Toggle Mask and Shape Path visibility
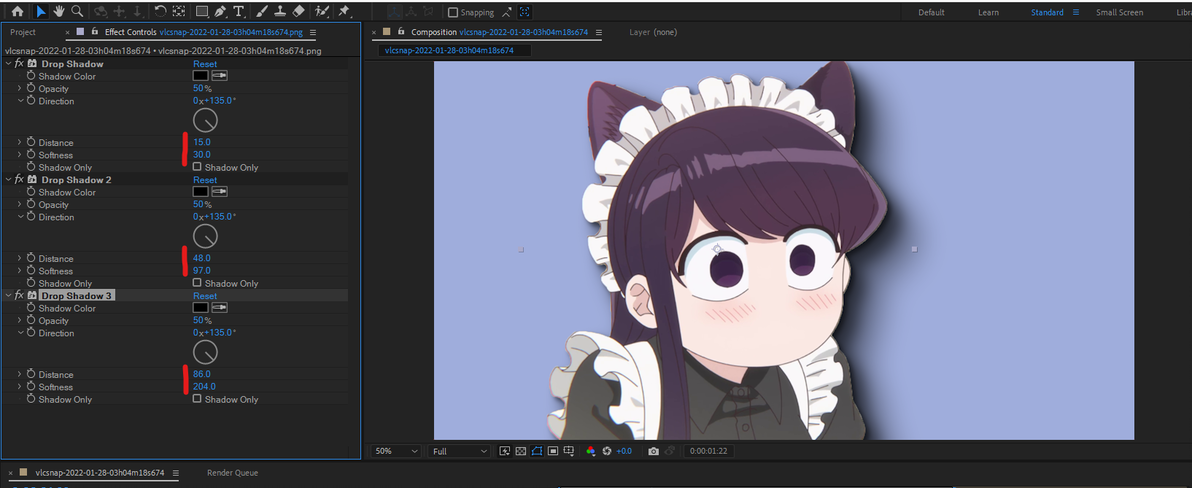Viewport: 1192px width, 488px height. tap(537, 452)
